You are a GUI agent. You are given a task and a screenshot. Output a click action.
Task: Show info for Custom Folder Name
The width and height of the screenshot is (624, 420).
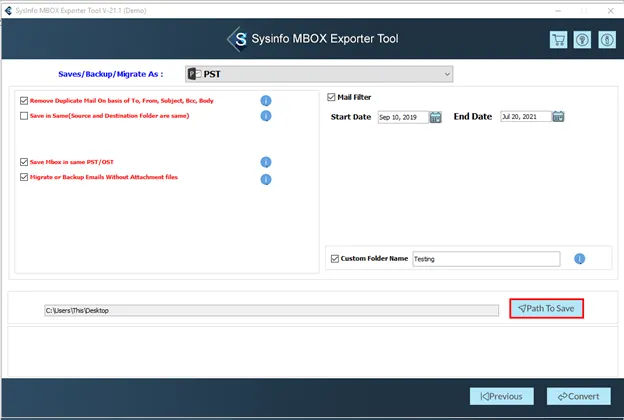coord(579,259)
